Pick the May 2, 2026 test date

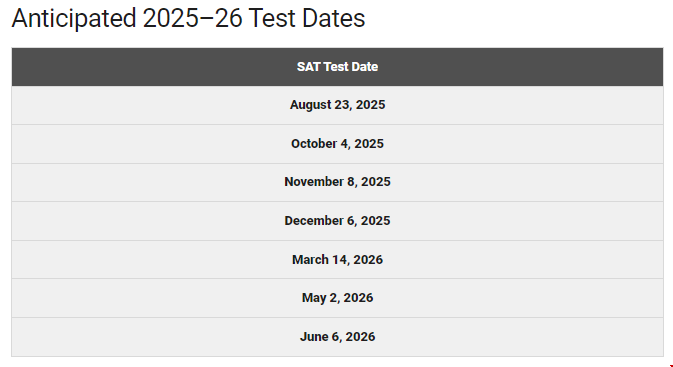pos(337,298)
